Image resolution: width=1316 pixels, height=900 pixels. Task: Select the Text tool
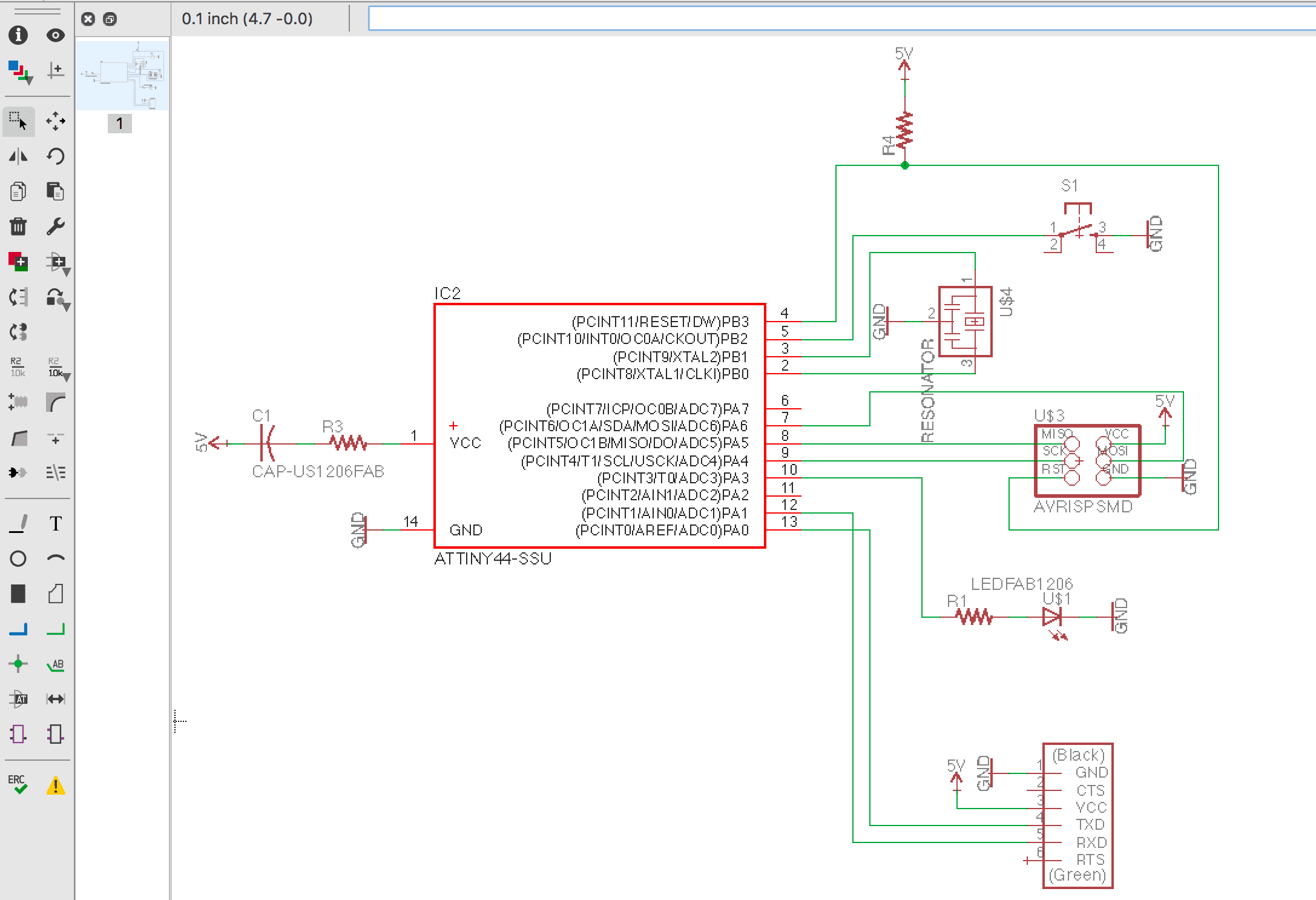pyautogui.click(x=55, y=523)
